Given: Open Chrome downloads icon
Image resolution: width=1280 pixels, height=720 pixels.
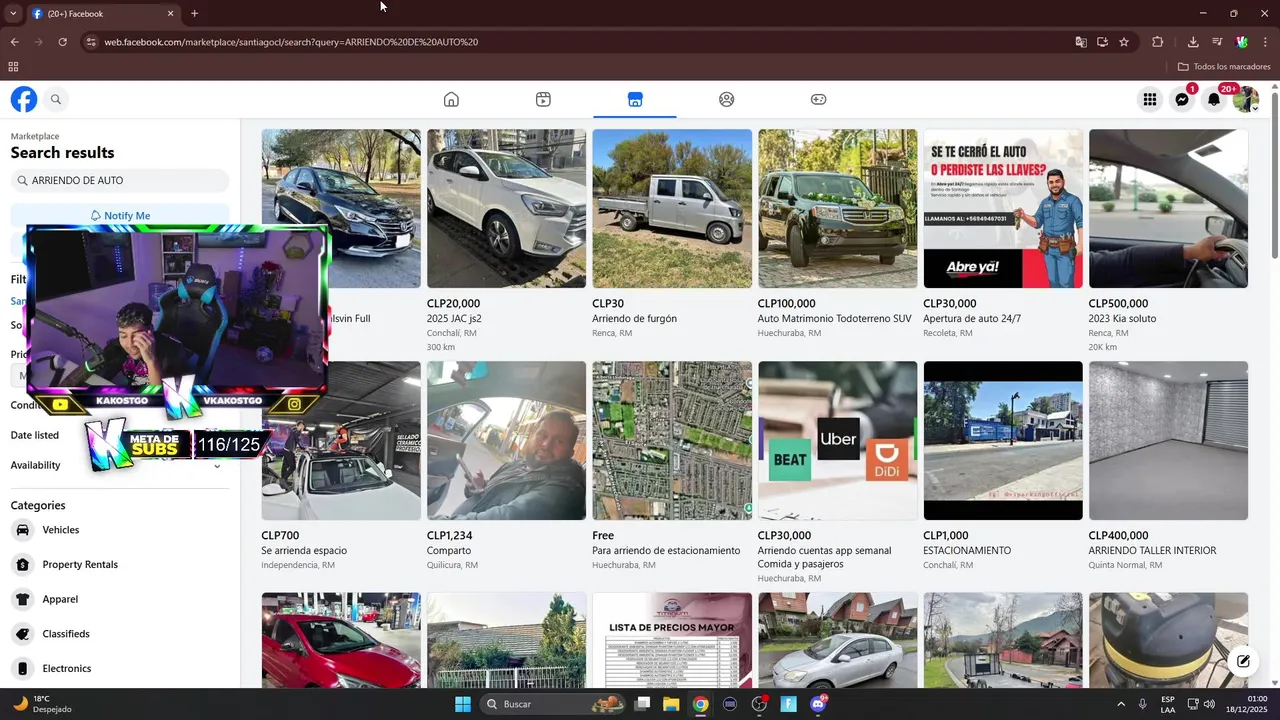Looking at the screenshot, I should click(x=1193, y=42).
